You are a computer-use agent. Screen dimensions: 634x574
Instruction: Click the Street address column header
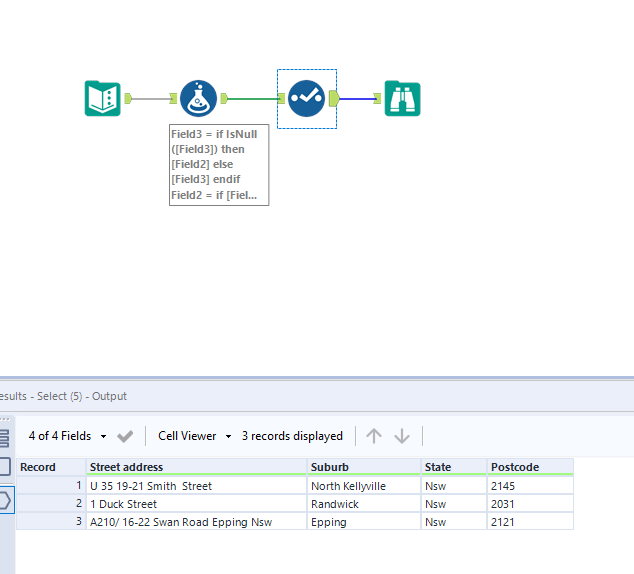(x=196, y=467)
